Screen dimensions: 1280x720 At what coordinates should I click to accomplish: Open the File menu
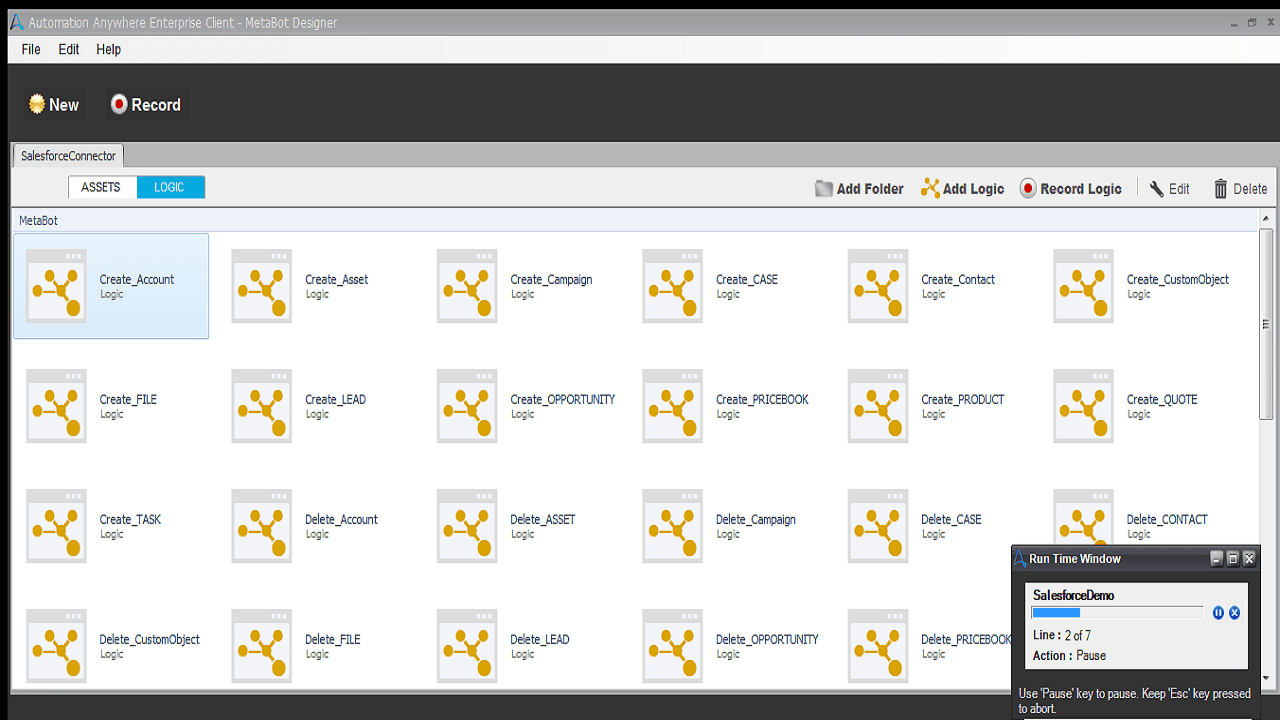click(31, 49)
